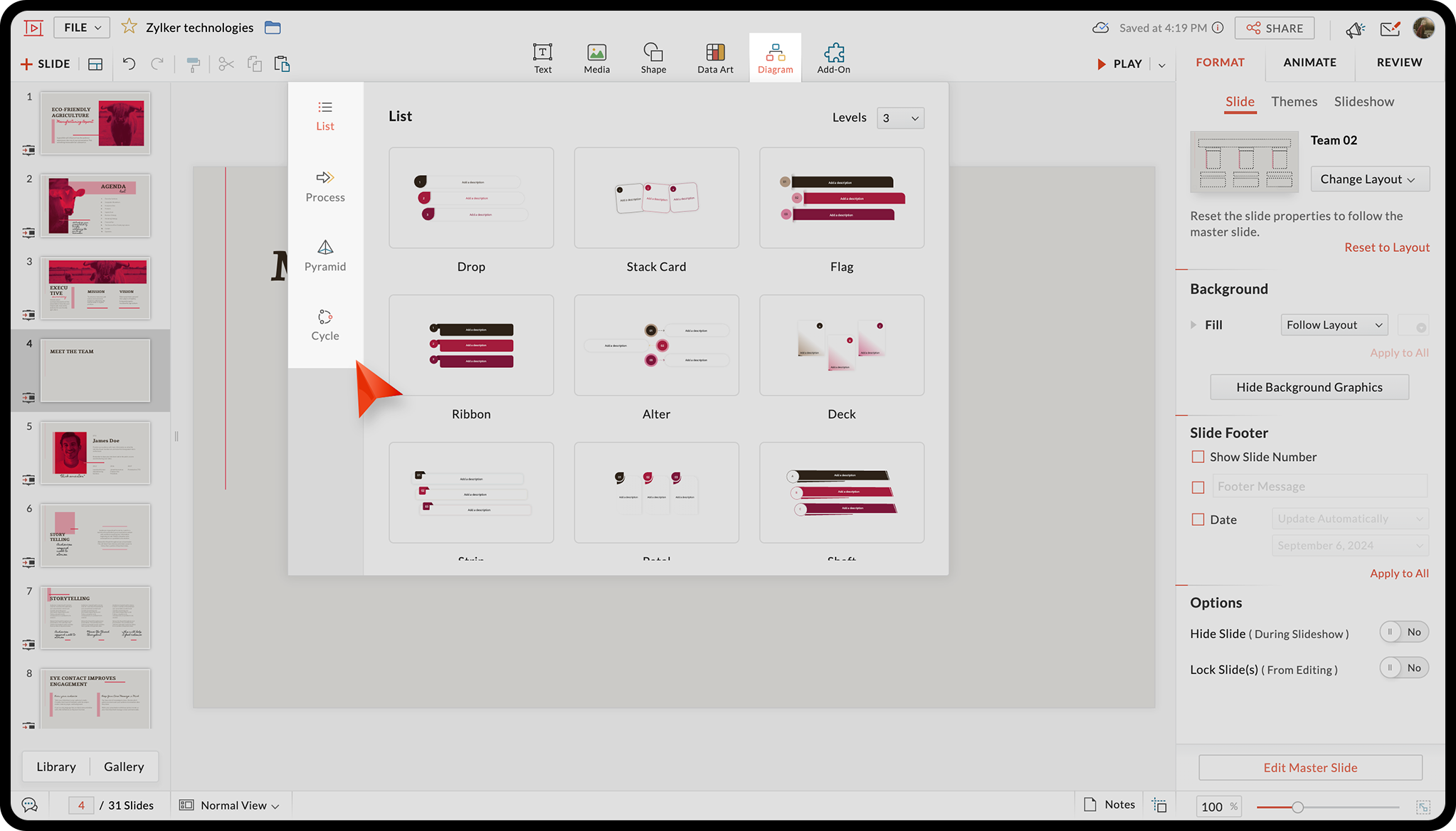The image size is (1456, 831).
Task: Switch to the ANIMATE tab
Action: click(1309, 63)
